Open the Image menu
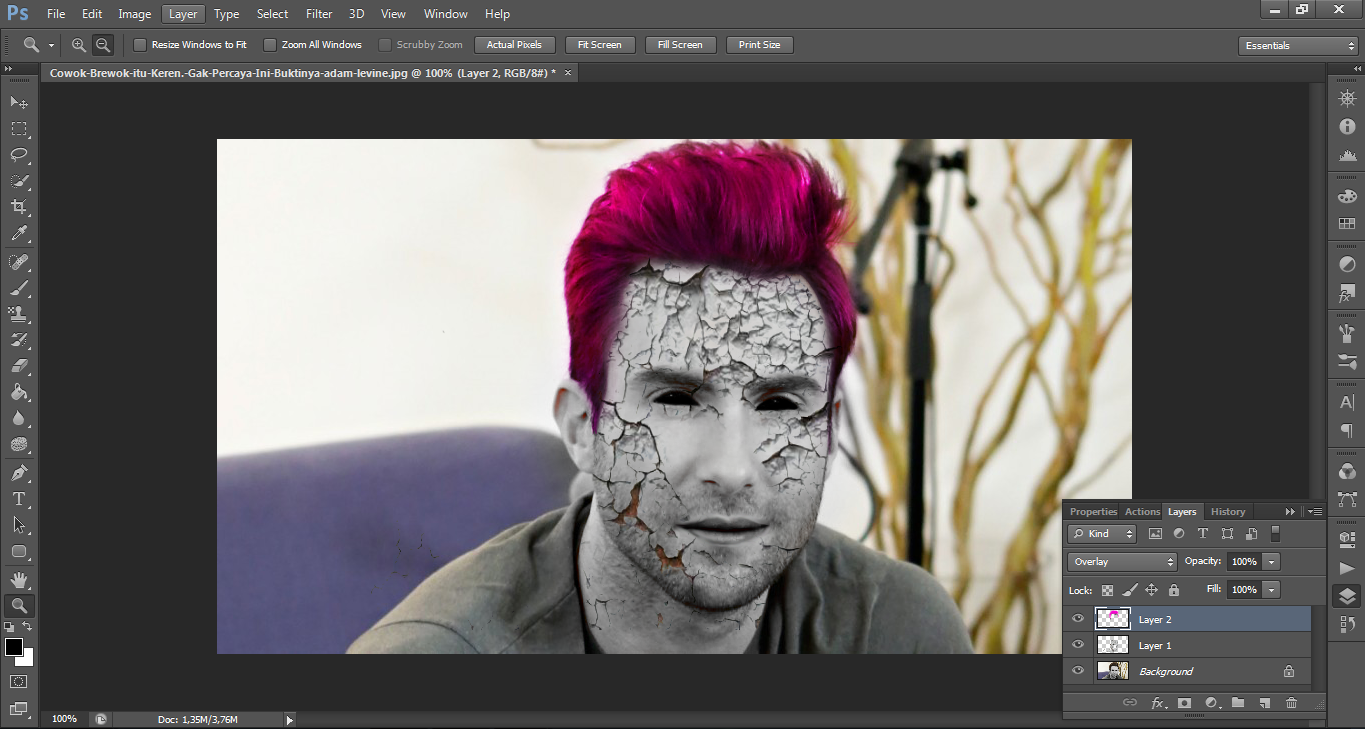 (x=135, y=14)
